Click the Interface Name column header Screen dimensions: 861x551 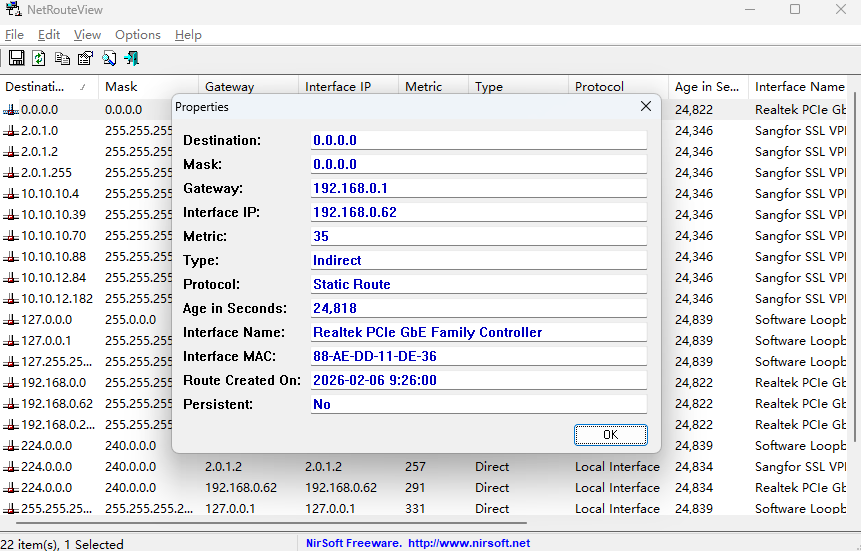pos(799,87)
